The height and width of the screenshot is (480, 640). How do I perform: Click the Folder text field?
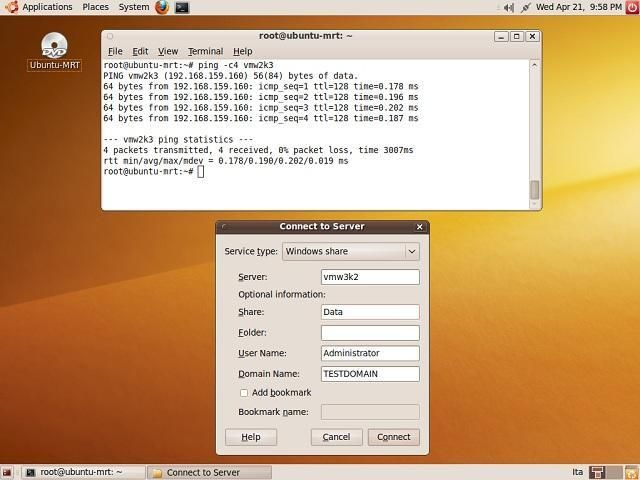(x=369, y=332)
